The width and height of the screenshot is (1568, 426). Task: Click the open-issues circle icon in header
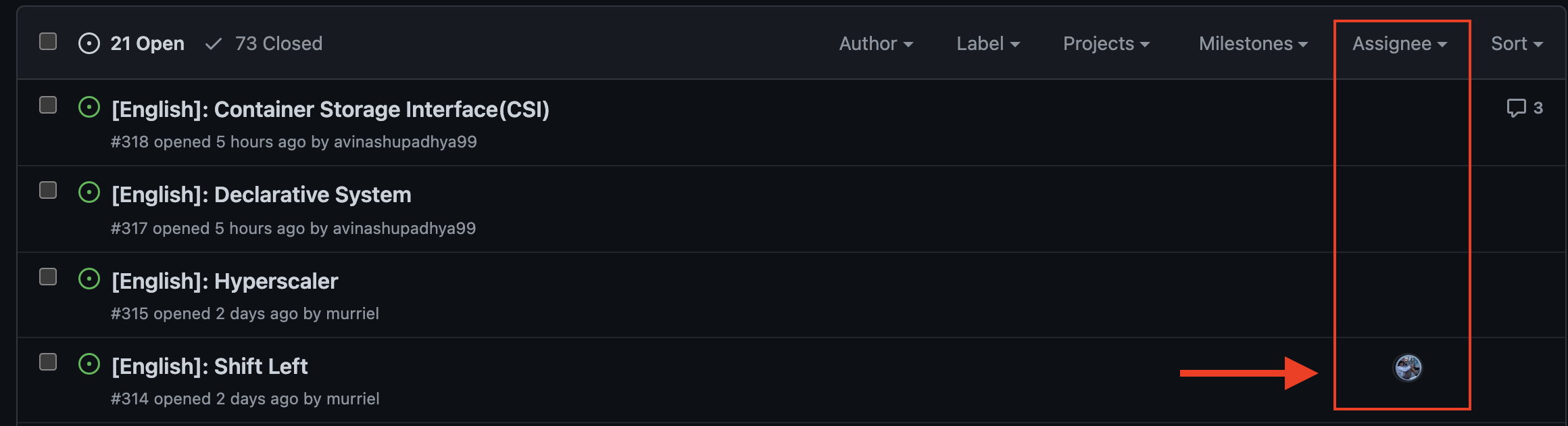tap(89, 44)
